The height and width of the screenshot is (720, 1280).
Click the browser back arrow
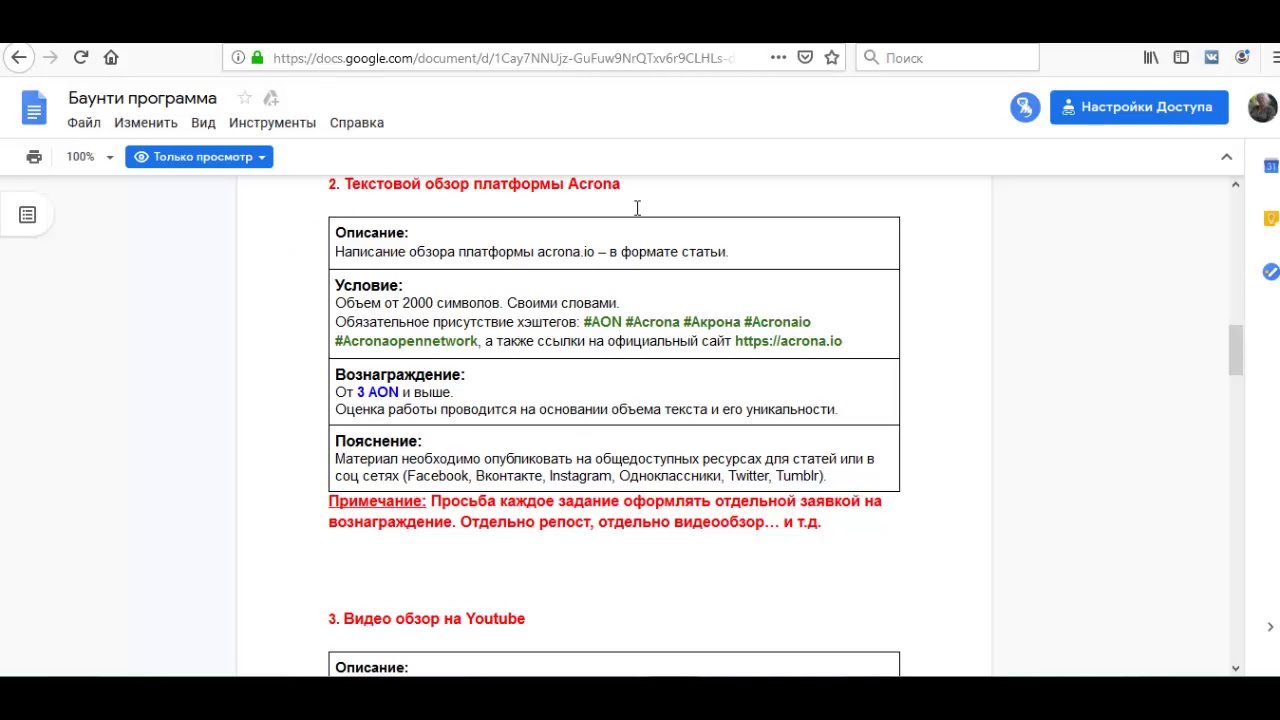coord(19,58)
